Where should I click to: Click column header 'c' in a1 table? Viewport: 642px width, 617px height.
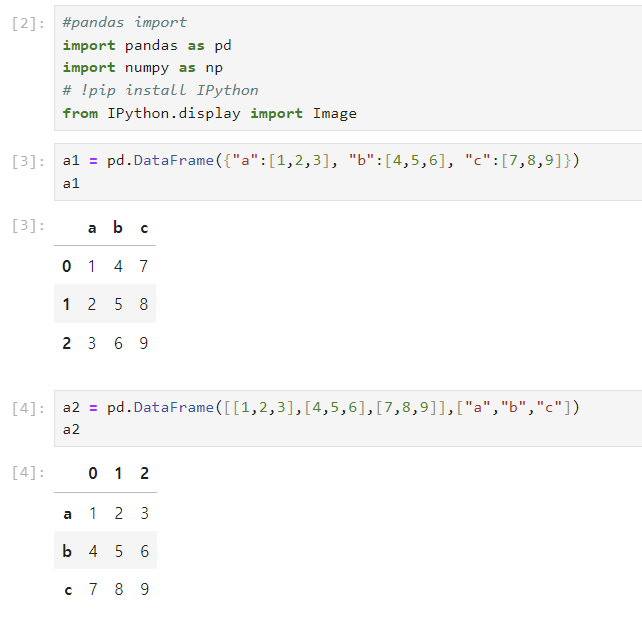click(x=144, y=228)
